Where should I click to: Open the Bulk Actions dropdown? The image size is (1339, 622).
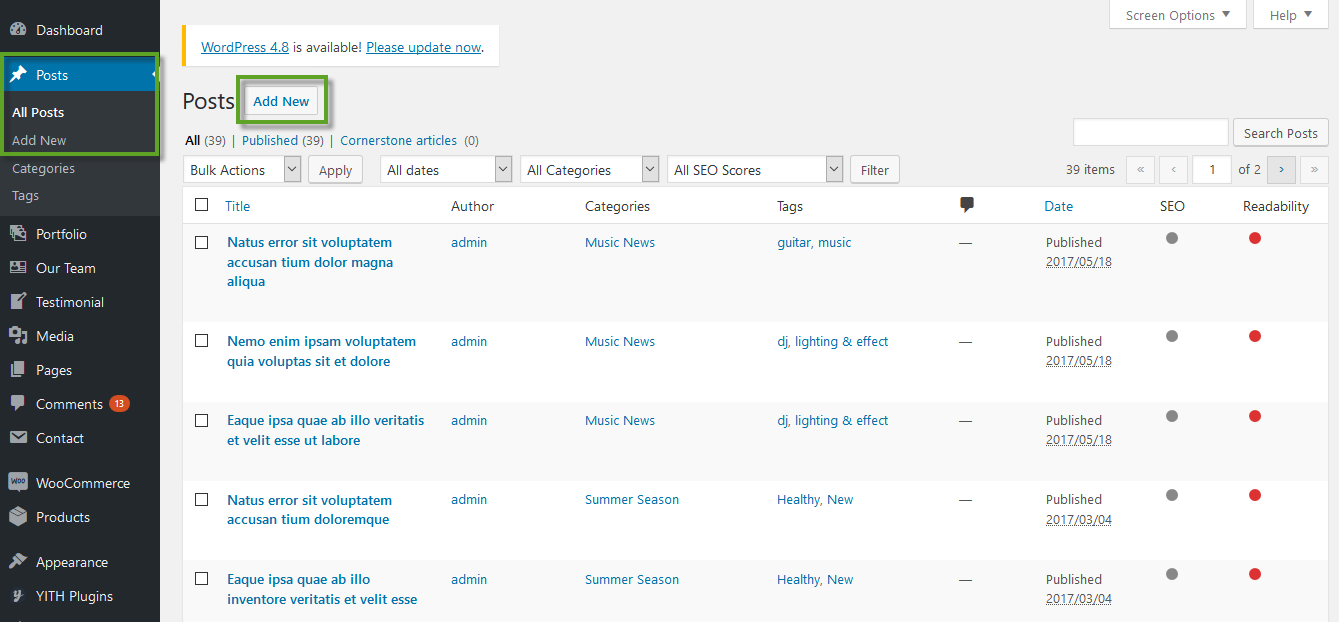tap(242, 170)
